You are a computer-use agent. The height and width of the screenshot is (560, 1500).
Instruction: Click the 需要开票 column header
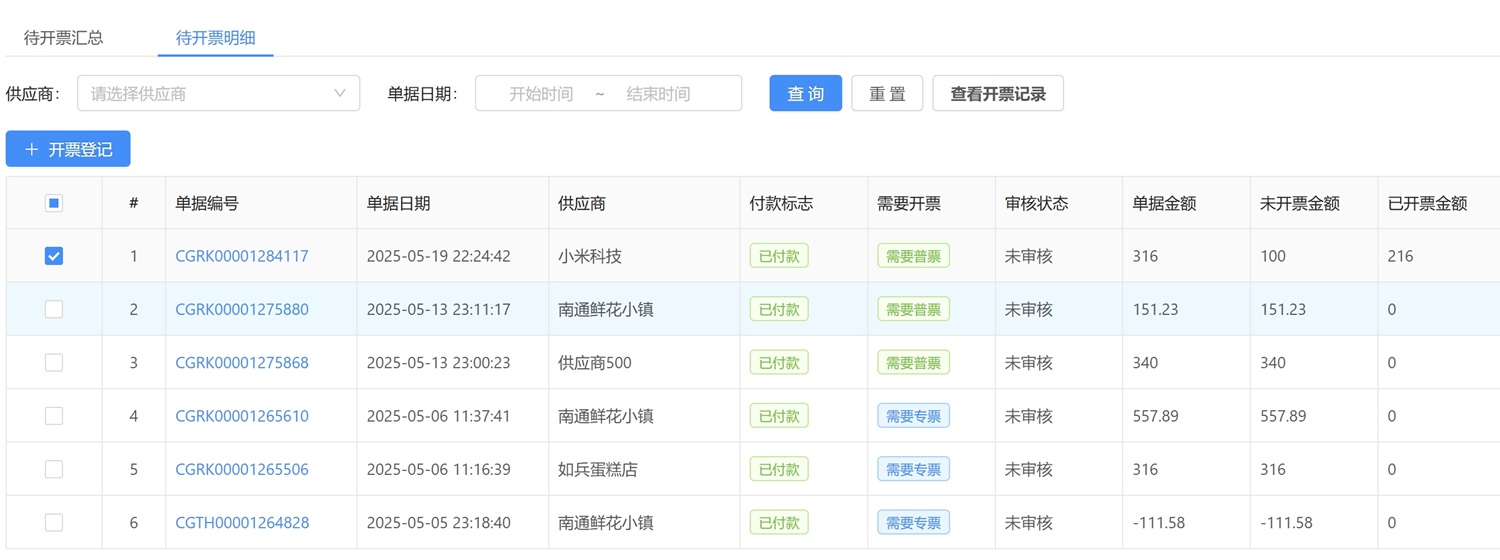[x=909, y=203]
